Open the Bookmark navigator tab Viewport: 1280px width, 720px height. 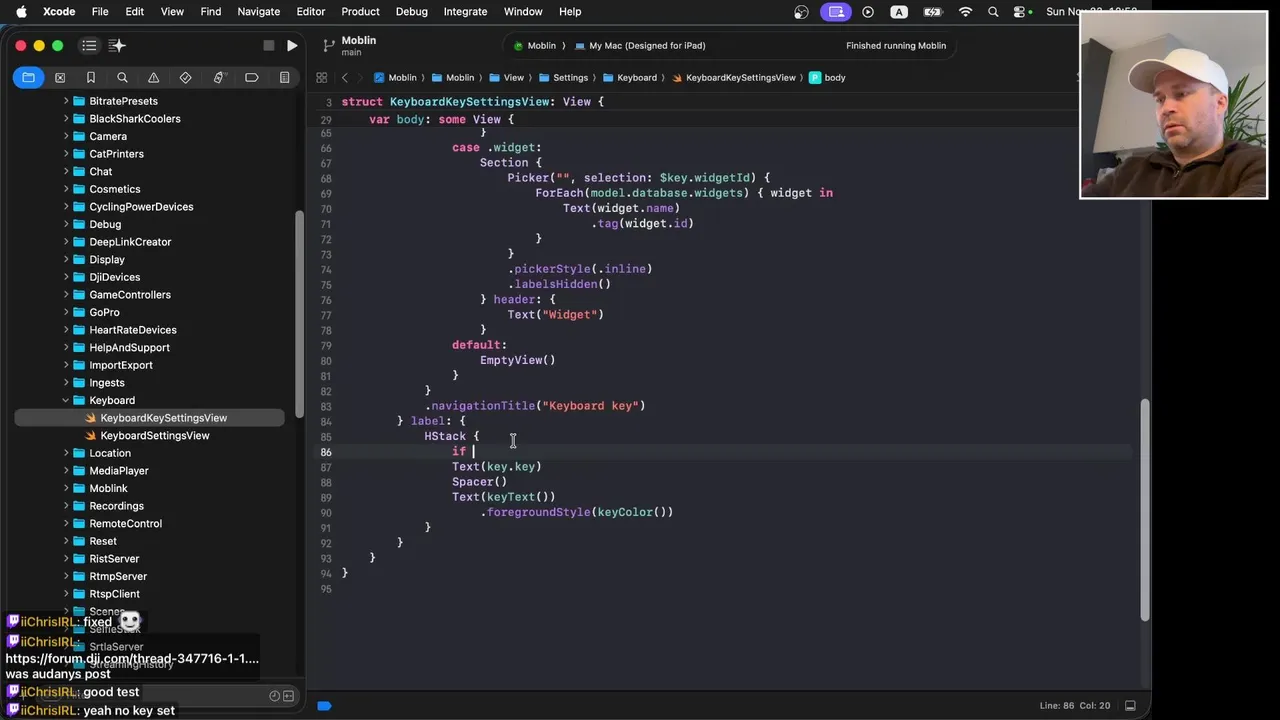tap(91, 77)
